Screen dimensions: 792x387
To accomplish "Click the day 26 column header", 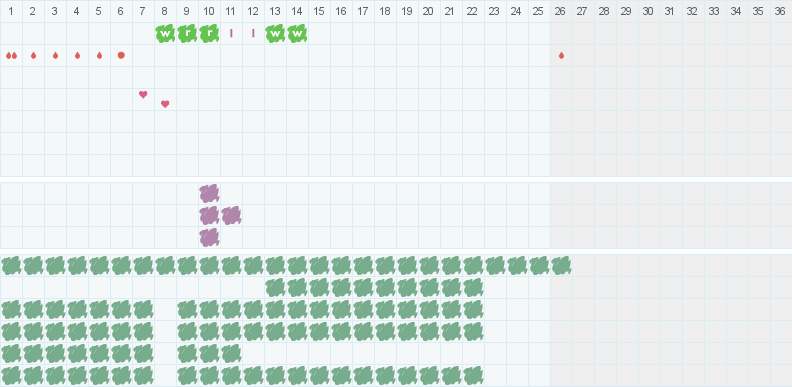I will 560,12.
